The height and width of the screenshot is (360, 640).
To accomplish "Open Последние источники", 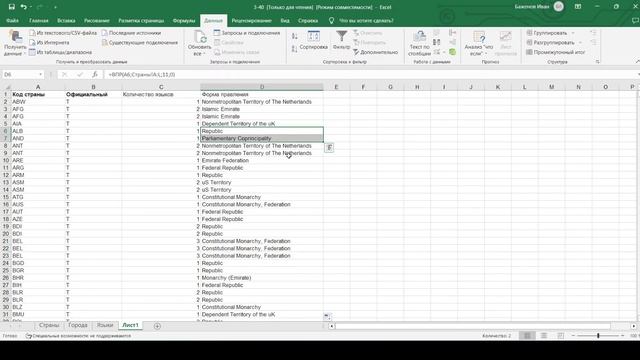I will tap(131, 33).
